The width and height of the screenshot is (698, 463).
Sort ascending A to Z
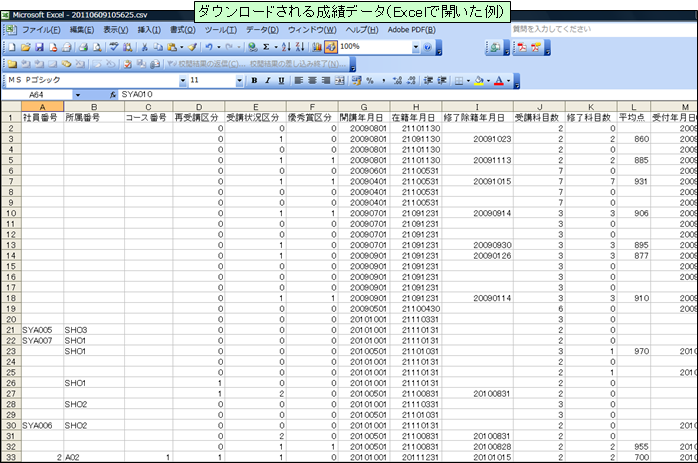click(286, 47)
